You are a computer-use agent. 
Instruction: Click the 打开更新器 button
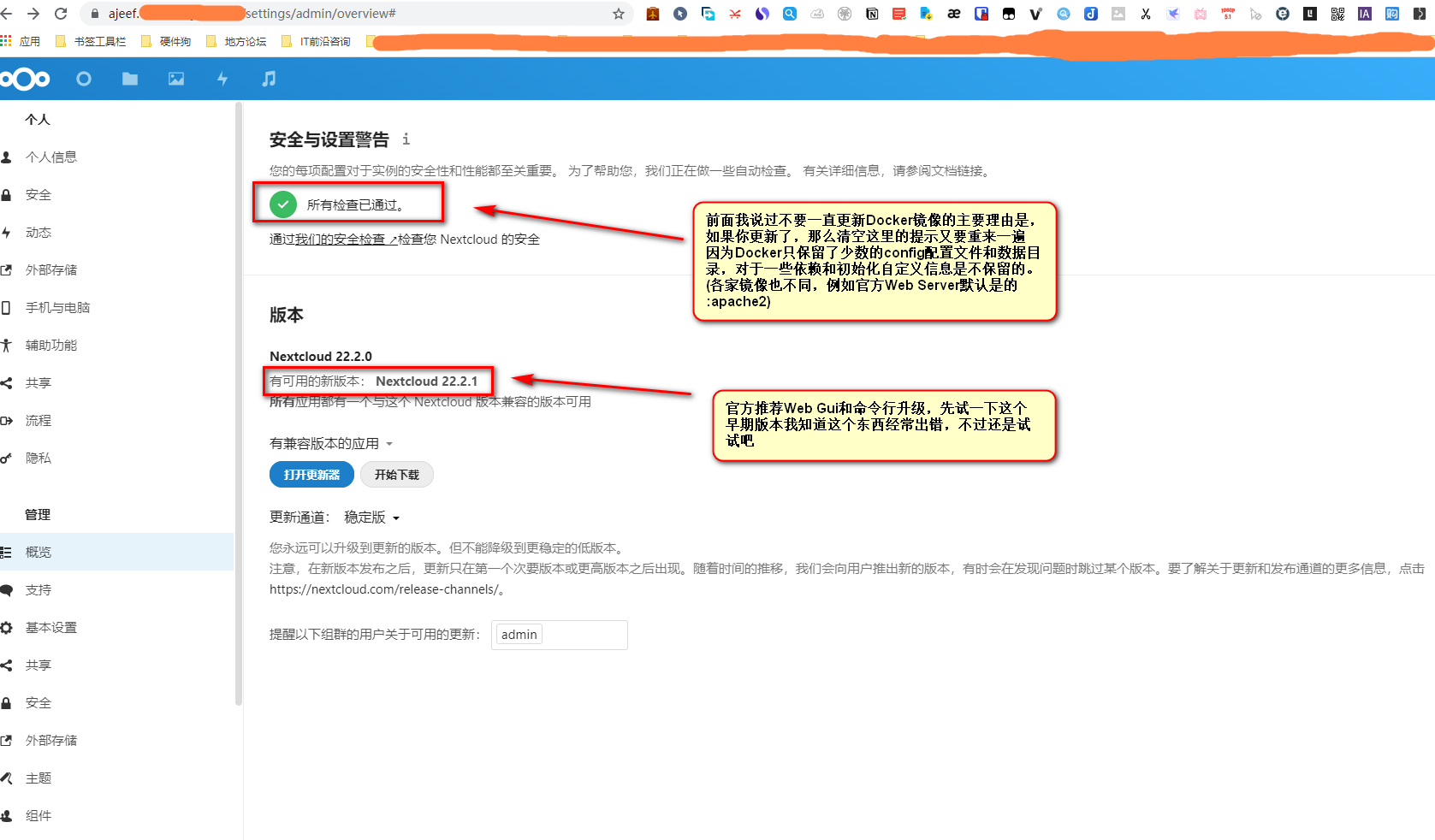click(311, 475)
